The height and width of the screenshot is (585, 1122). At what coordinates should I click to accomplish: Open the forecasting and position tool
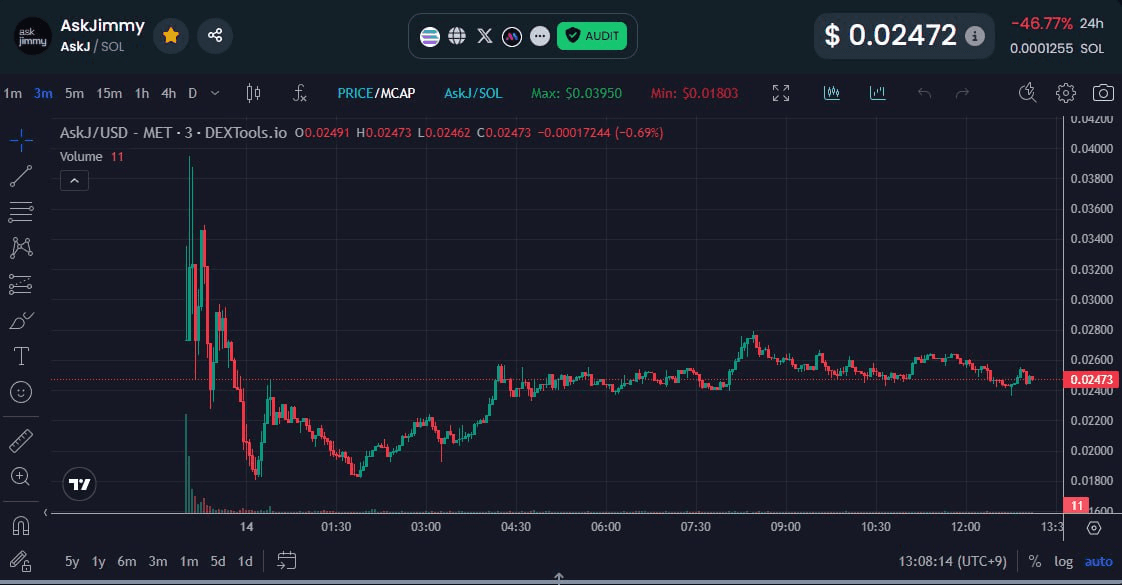[21, 284]
